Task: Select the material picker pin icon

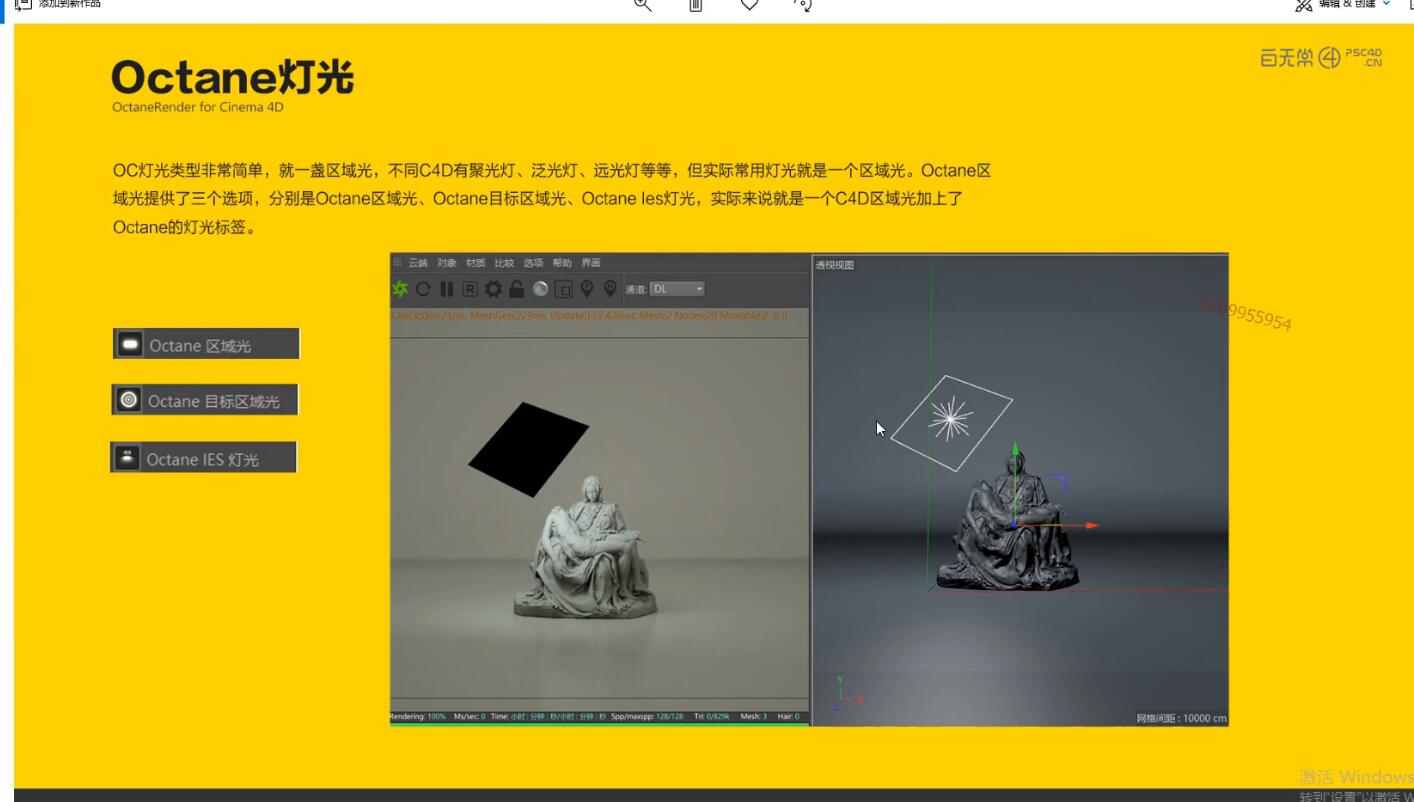Action: point(610,289)
